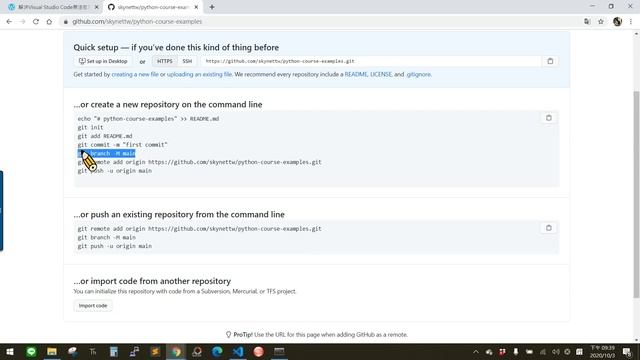
Task: Switch to the skynettw/python-course-examples tab
Action: (x=153, y=7)
